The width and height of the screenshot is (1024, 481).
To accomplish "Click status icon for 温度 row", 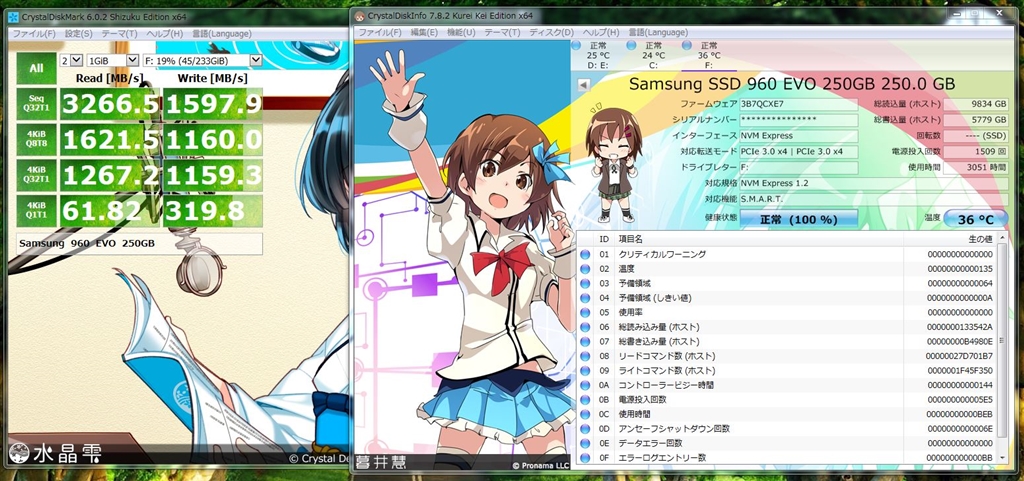I will [x=585, y=269].
